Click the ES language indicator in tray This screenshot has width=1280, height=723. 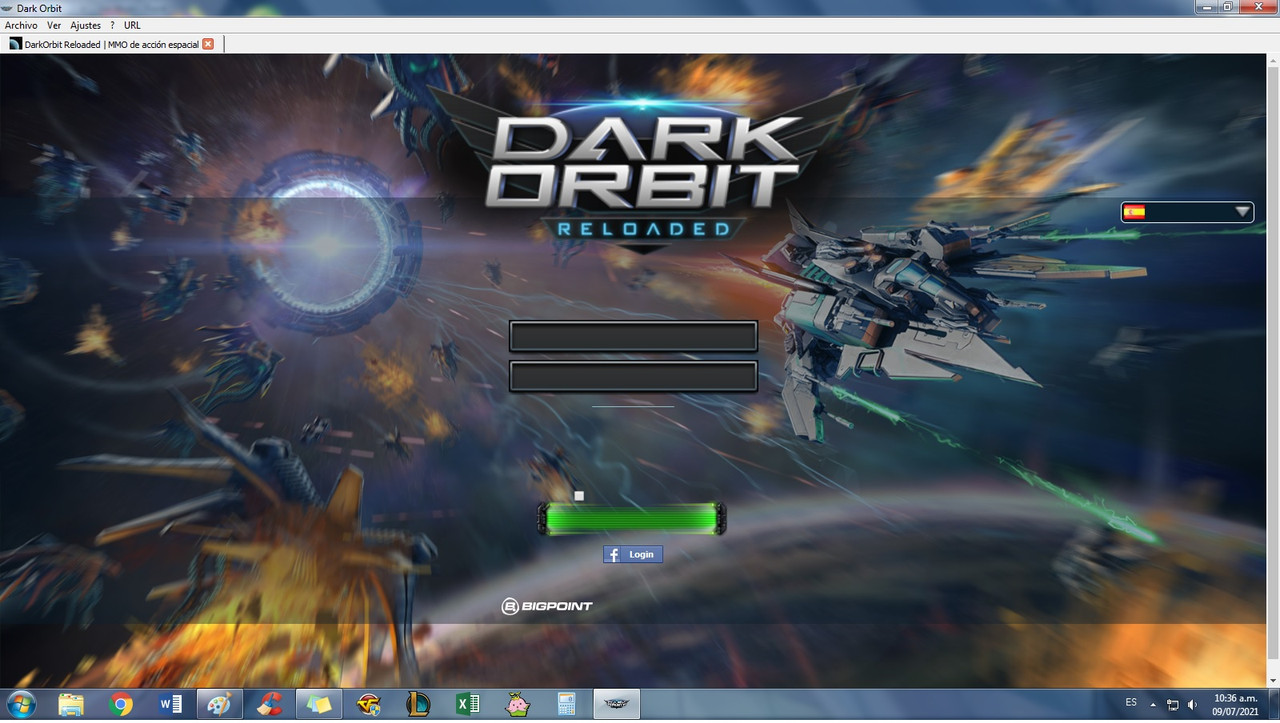point(1131,703)
